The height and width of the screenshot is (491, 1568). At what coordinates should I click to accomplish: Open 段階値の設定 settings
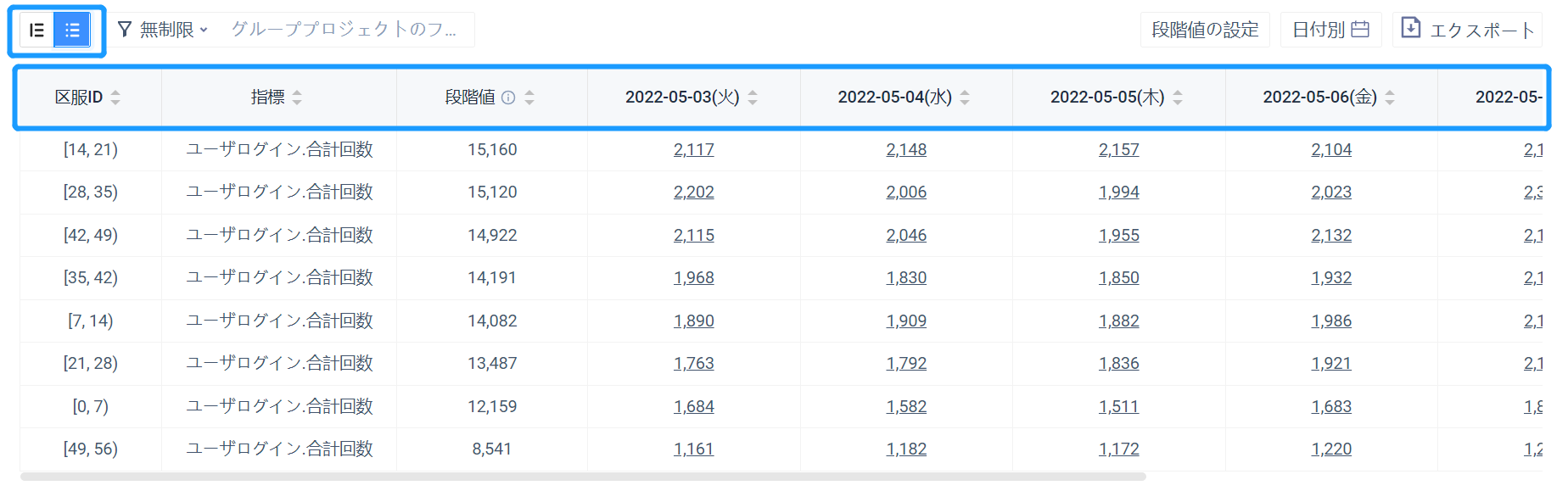(x=1205, y=30)
